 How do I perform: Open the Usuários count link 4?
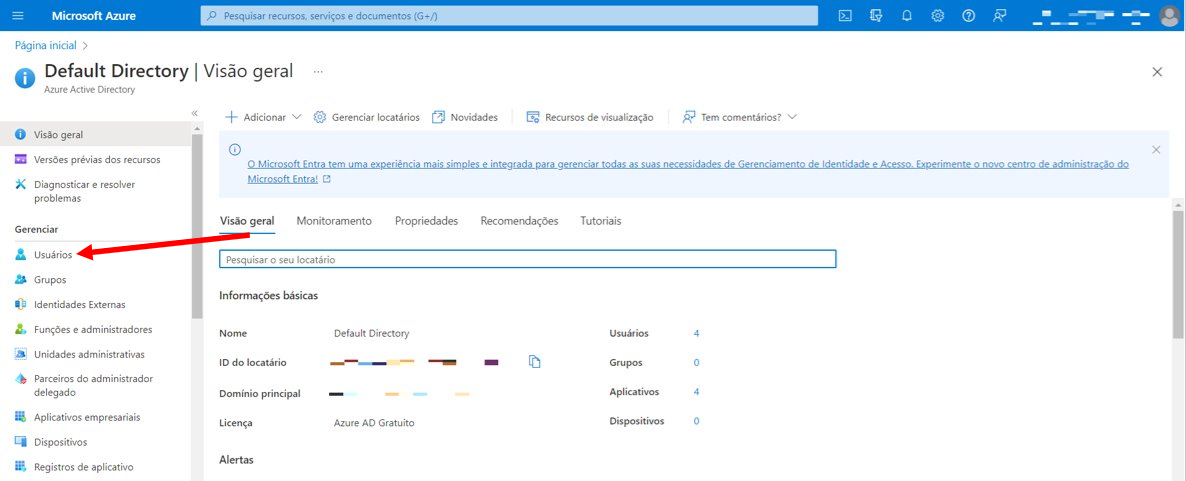coord(697,333)
